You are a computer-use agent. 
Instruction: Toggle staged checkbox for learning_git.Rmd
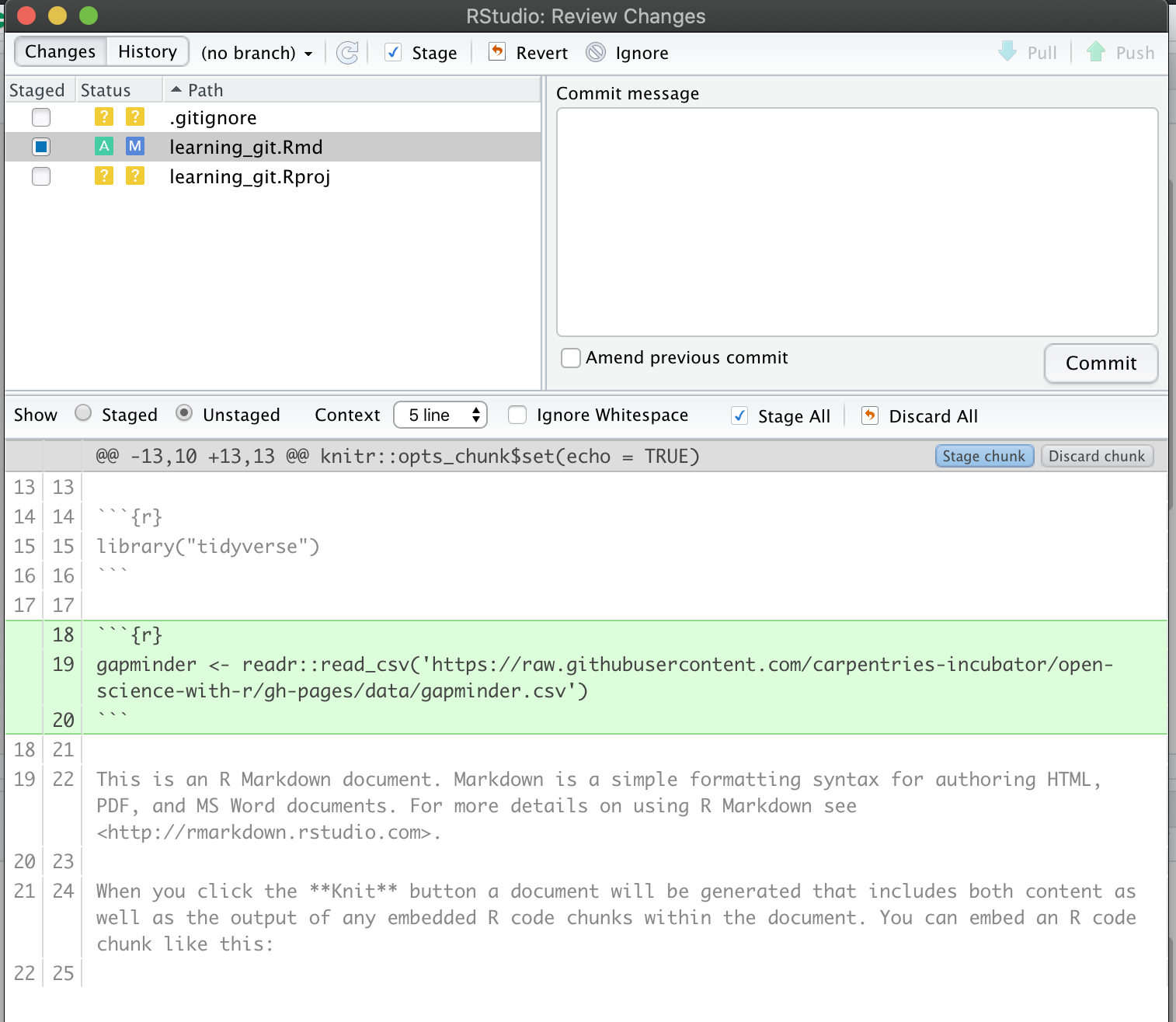point(41,147)
